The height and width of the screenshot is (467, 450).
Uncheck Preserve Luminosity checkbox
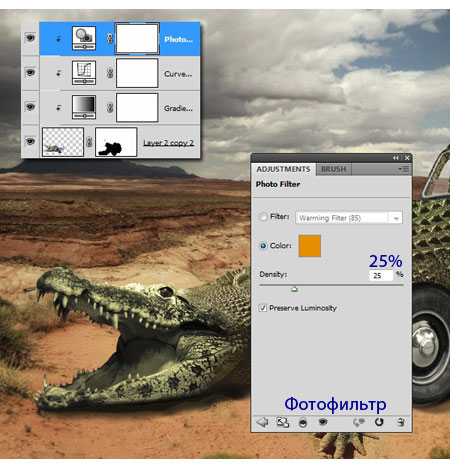[263, 308]
